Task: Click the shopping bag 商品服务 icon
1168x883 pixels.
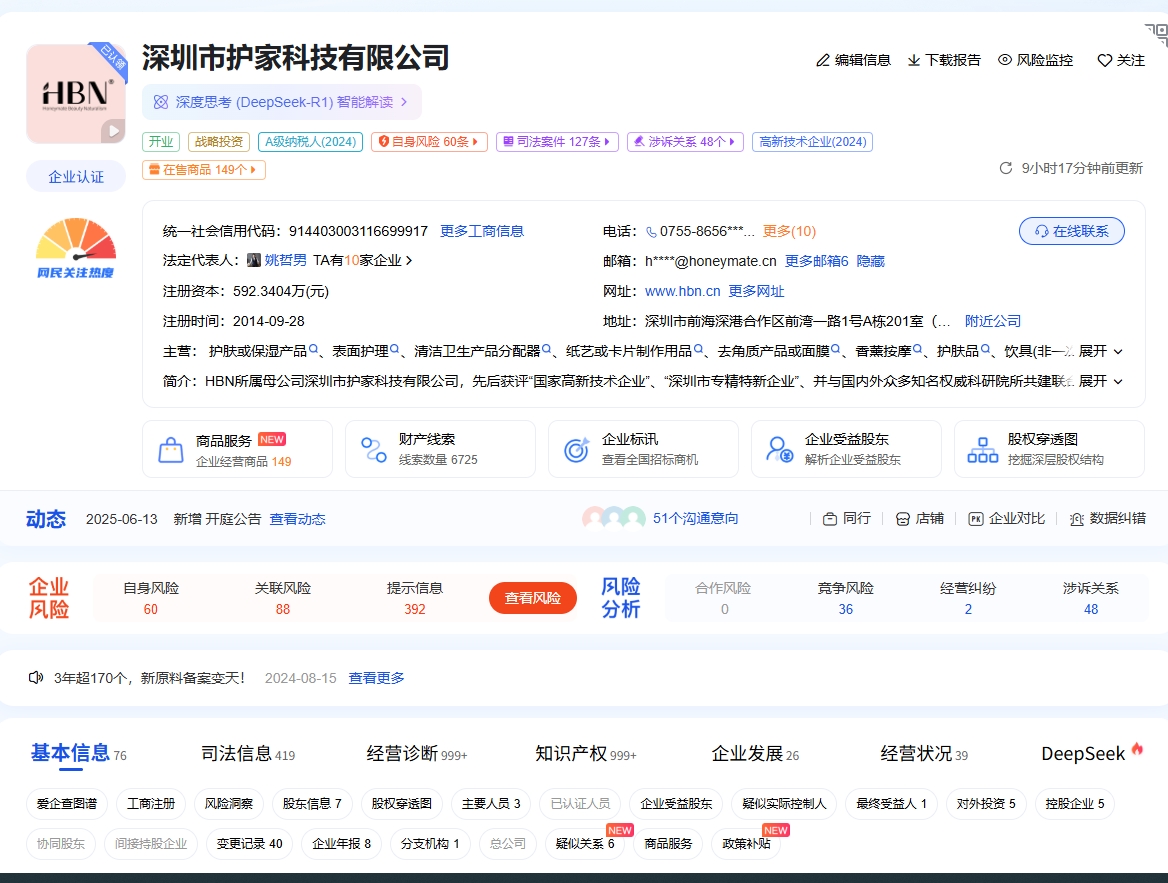Action: pyautogui.click(x=171, y=450)
